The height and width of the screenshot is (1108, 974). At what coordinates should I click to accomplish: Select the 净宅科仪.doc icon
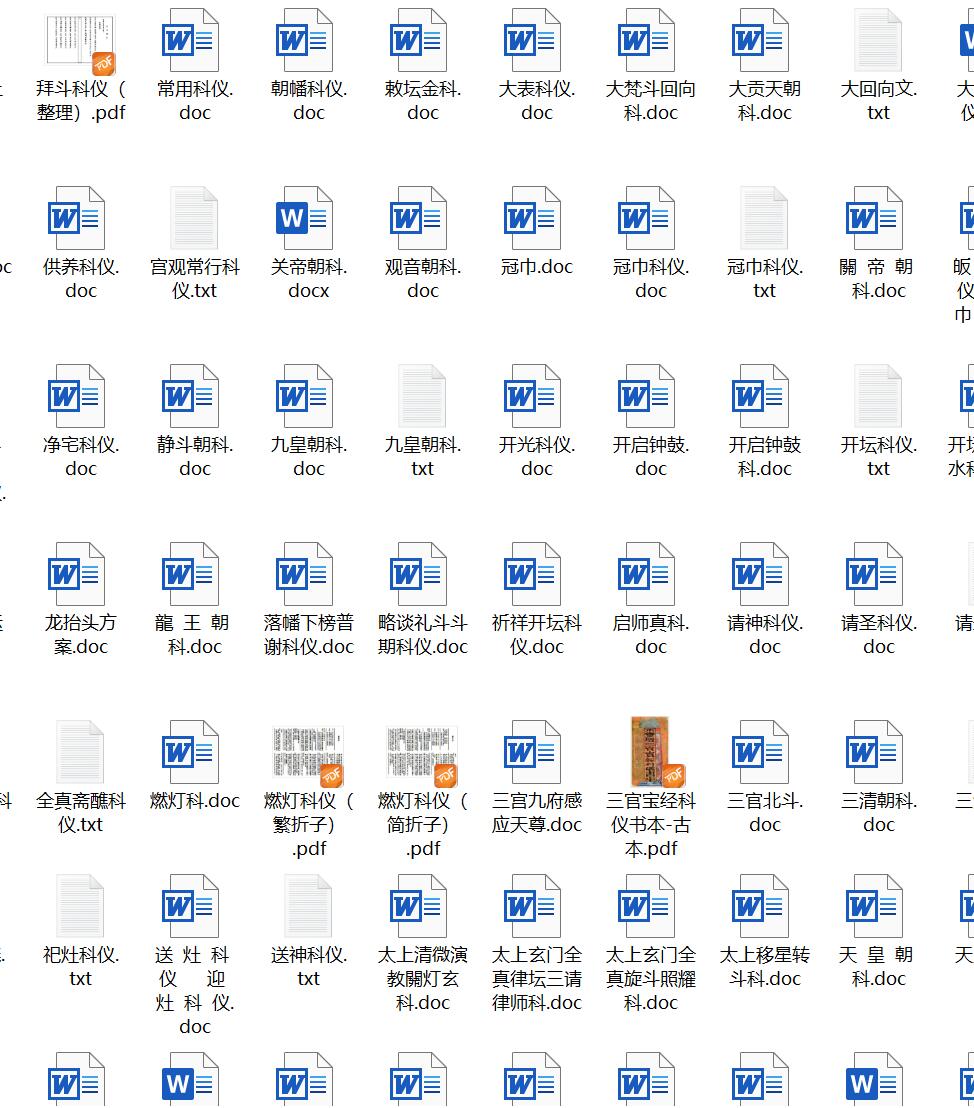coord(77,396)
